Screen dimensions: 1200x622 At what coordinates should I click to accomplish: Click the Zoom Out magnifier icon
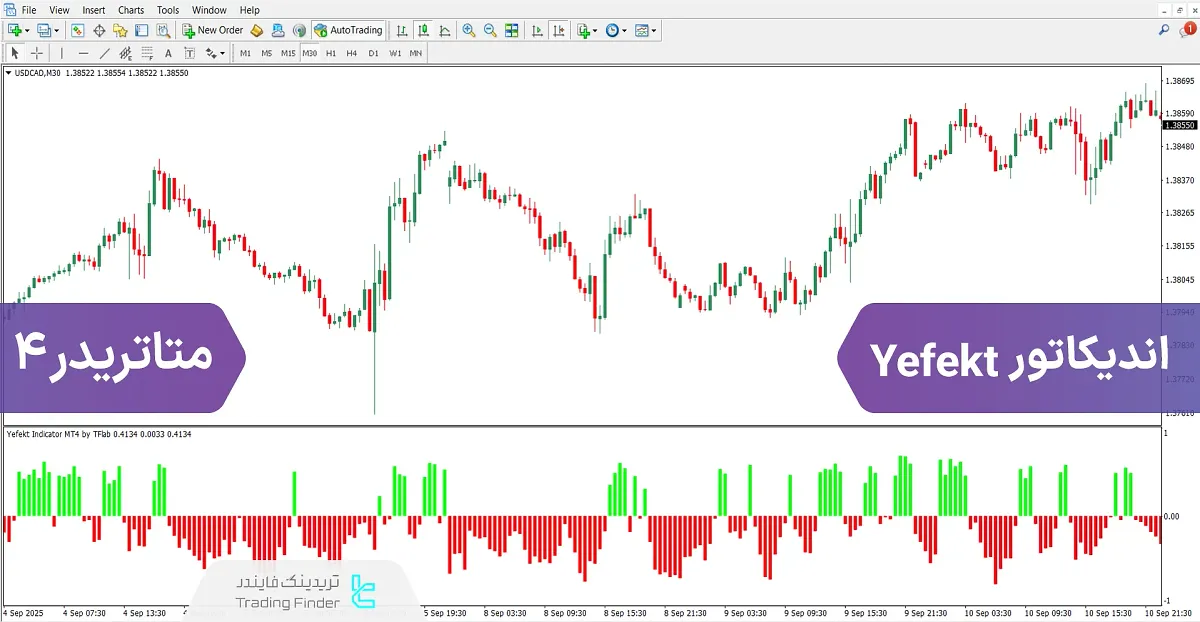(490, 30)
